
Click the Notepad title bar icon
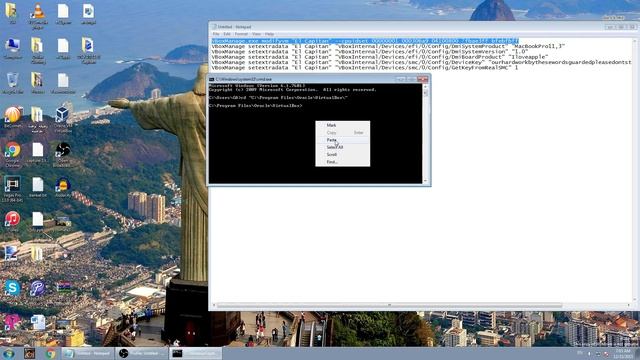tap(214, 27)
